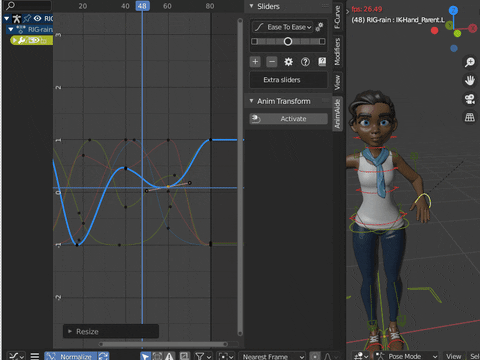
Task: Collapse the top RIG channel with its triangle
Action: point(7,19)
